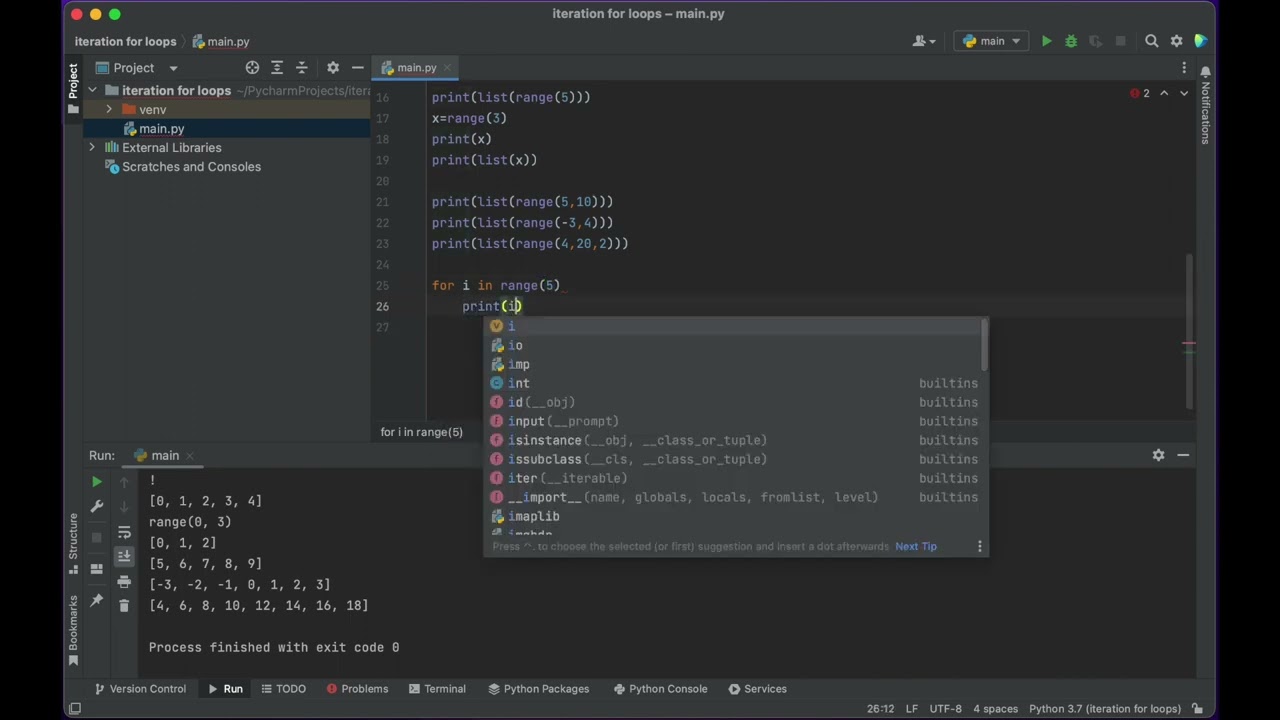This screenshot has height=720, width=1280.
Task: Open Python Console tool window
Action: click(x=660, y=689)
